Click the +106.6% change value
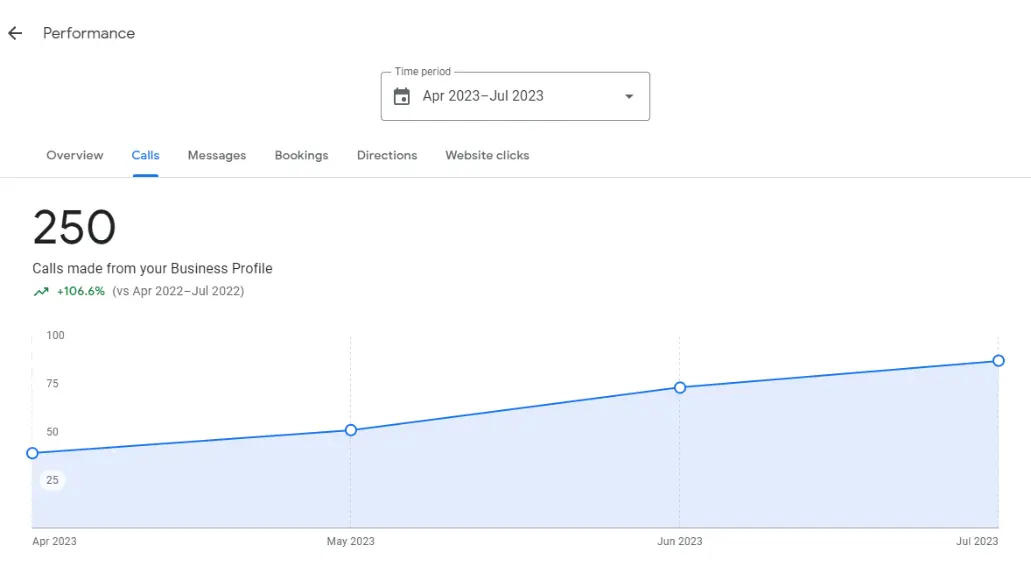Image resolution: width=1031 pixels, height=578 pixels. point(81,291)
